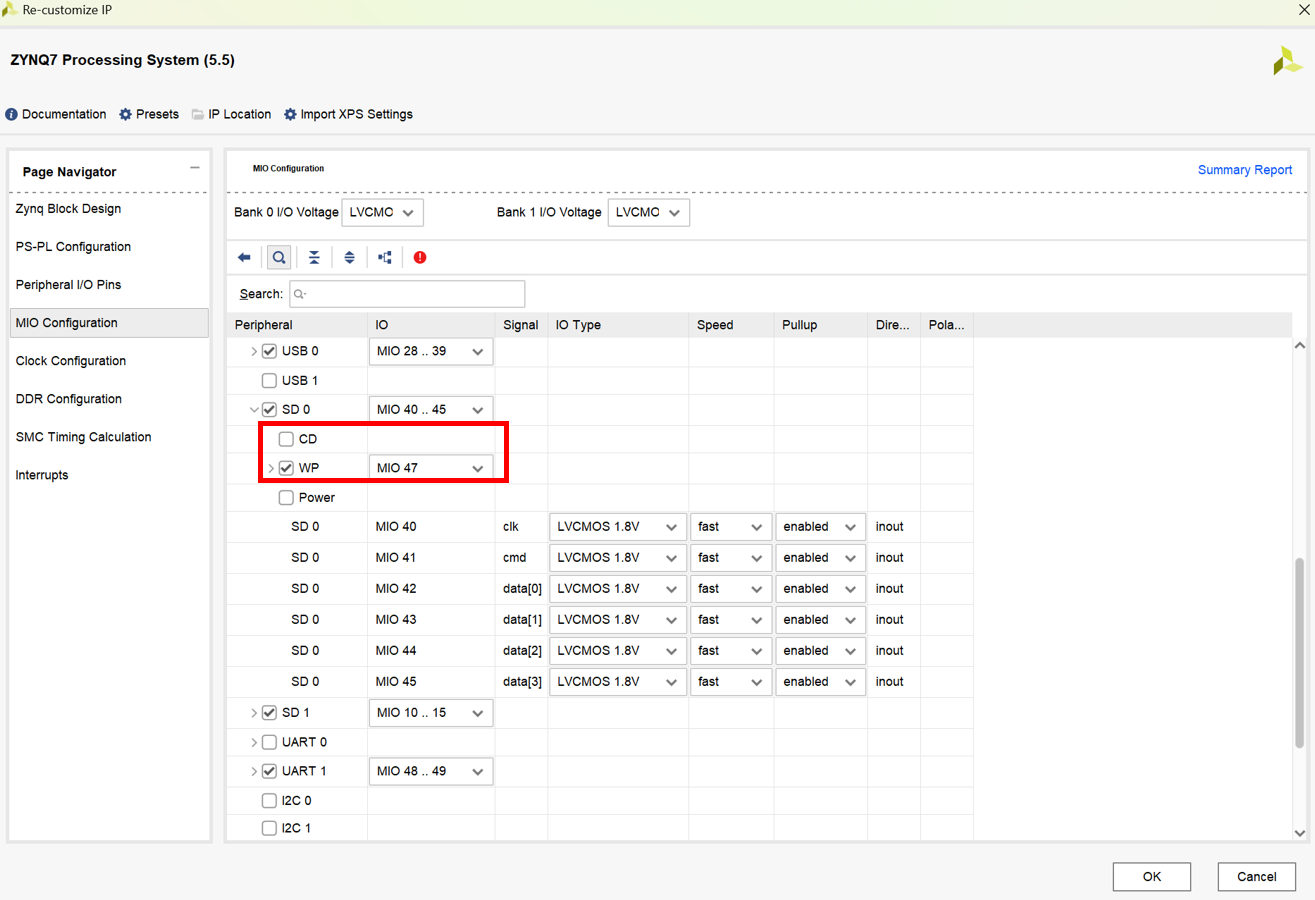Screen dimensions: 1315x900
Task: Click the Documentation info icon
Action: [12, 114]
